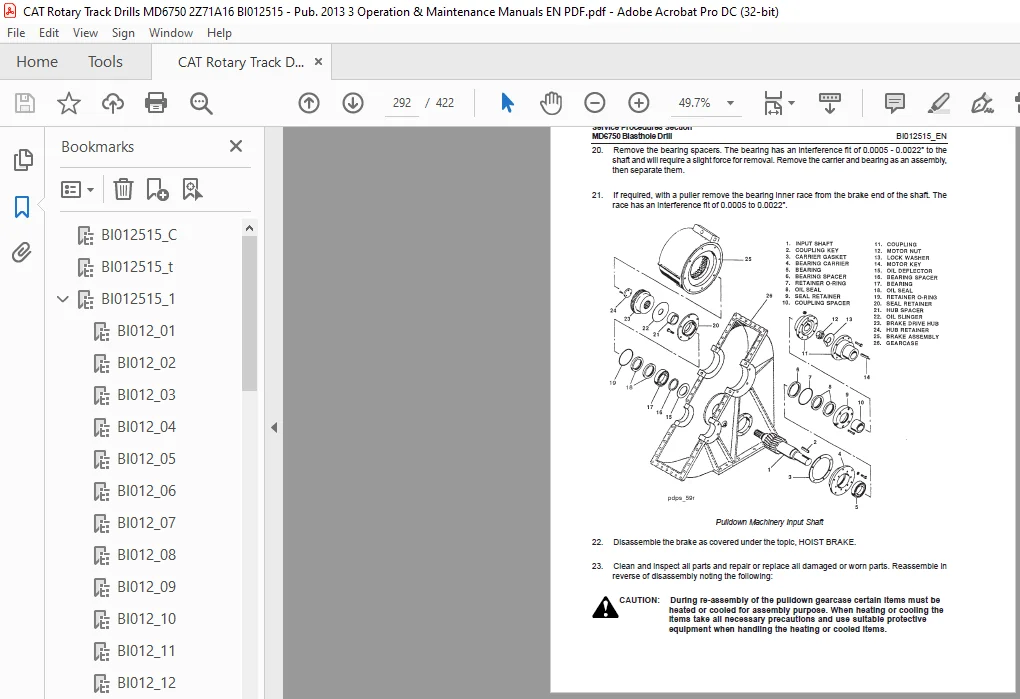The width and height of the screenshot is (1020, 699).
Task: Switch to the Home tab
Action: [37, 62]
